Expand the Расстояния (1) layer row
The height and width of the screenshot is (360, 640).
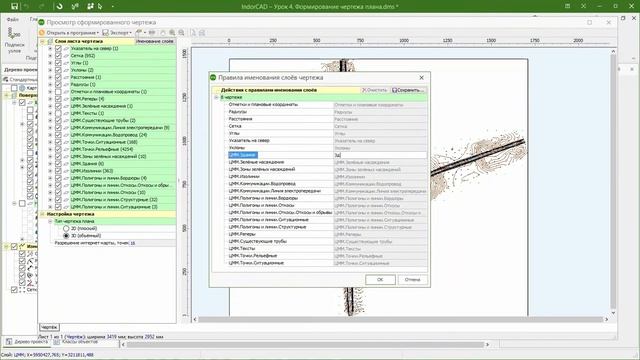(x=50, y=77)
